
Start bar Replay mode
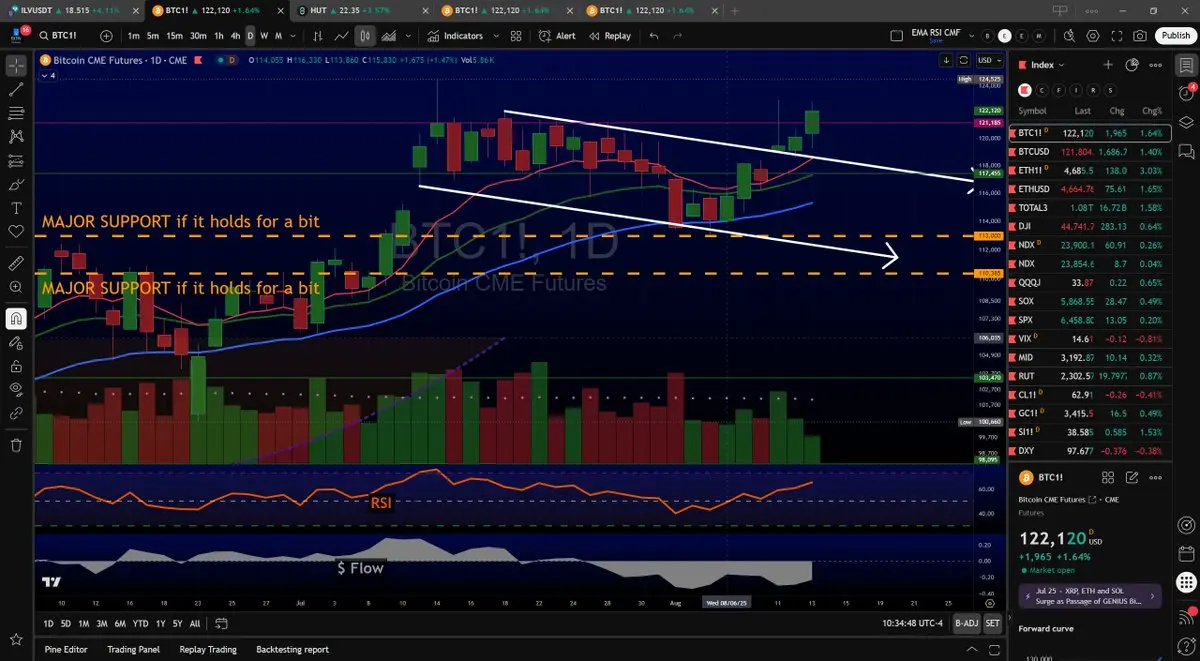[610, 36]
